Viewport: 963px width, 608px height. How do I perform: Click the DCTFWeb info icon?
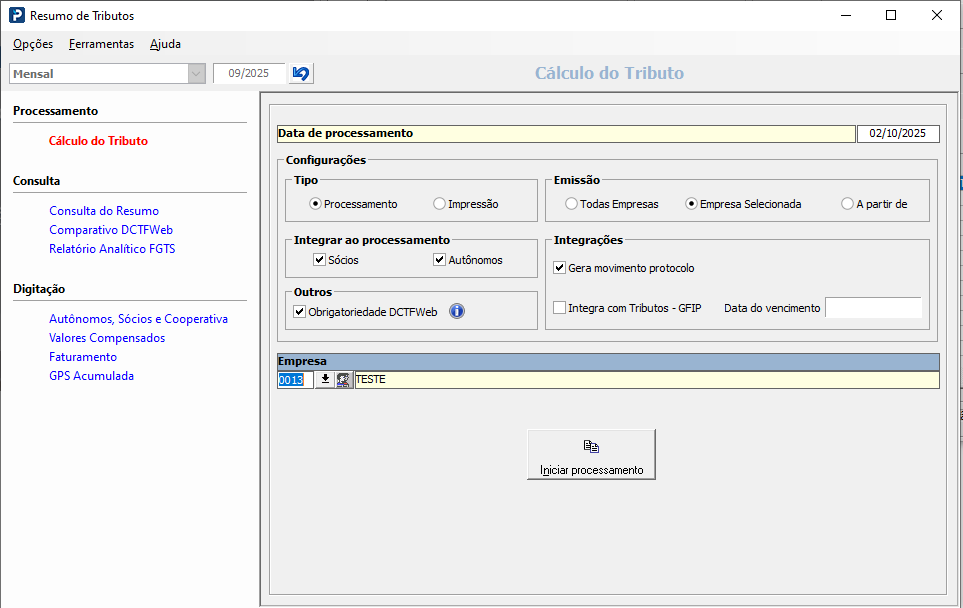tap(457, 311)
